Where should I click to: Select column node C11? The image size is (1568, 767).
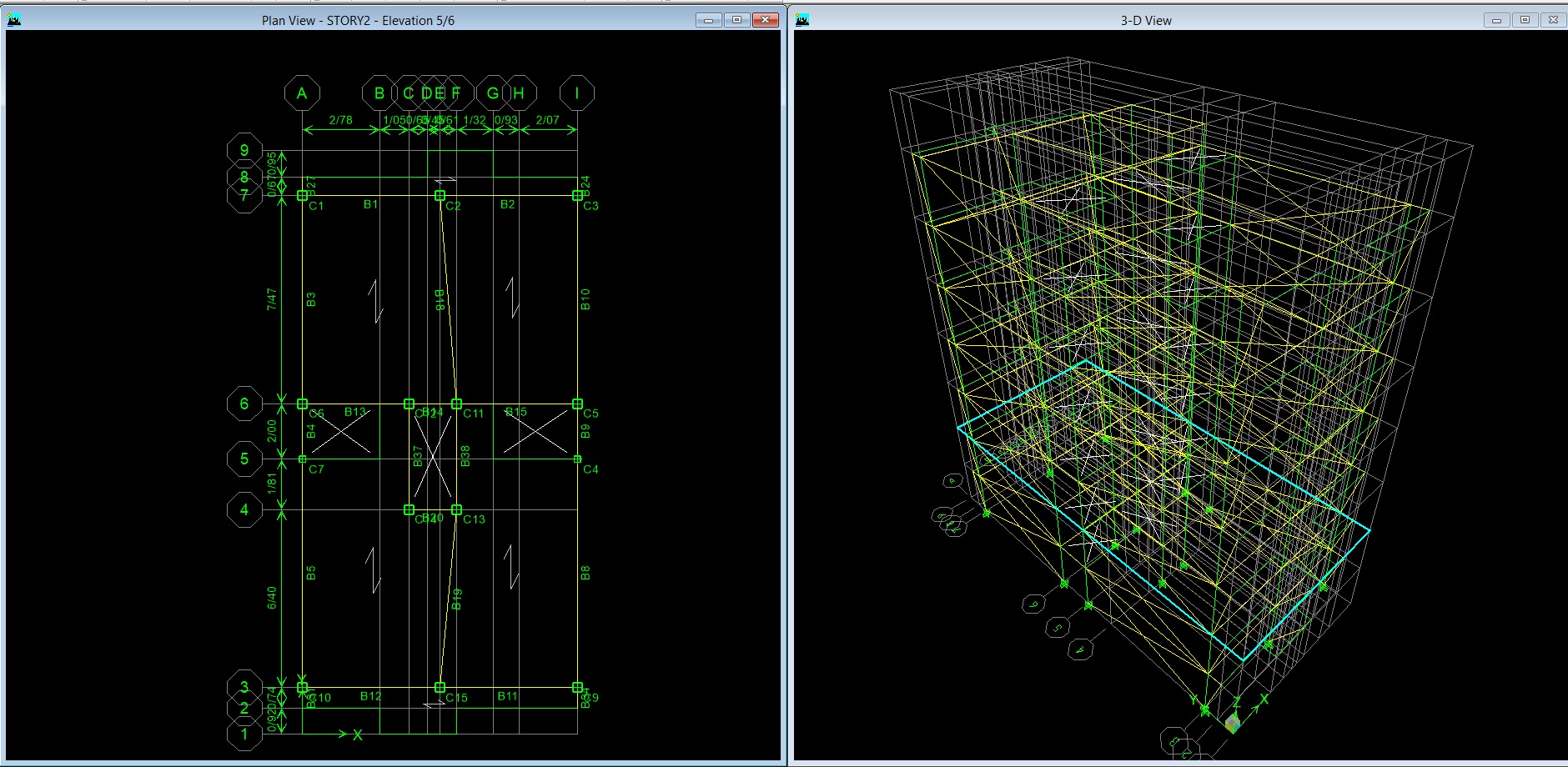456,404
